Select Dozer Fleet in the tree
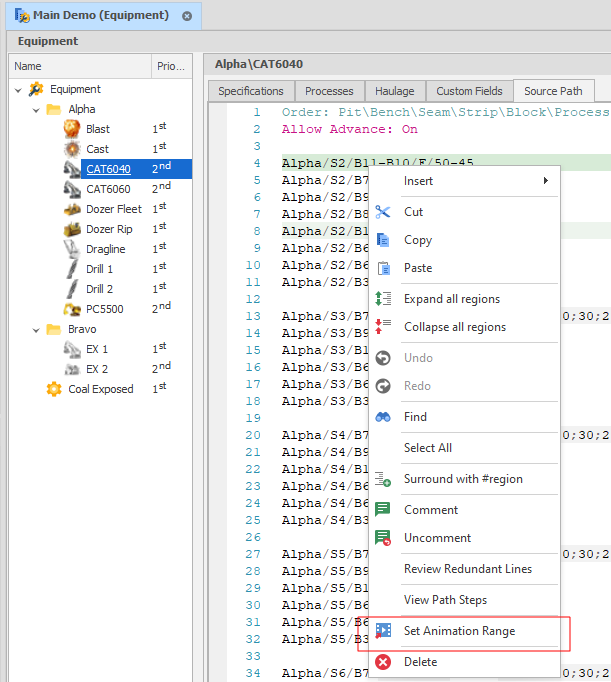611x682 pixels. pyautogui.click(x=114, y=209)
